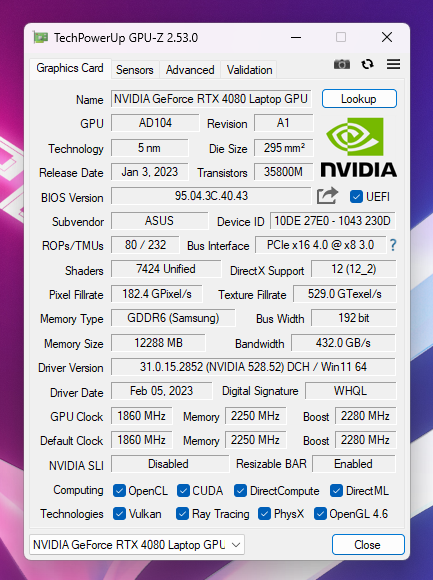
Task: Go to the Validation tab
Action: point(250,70)
